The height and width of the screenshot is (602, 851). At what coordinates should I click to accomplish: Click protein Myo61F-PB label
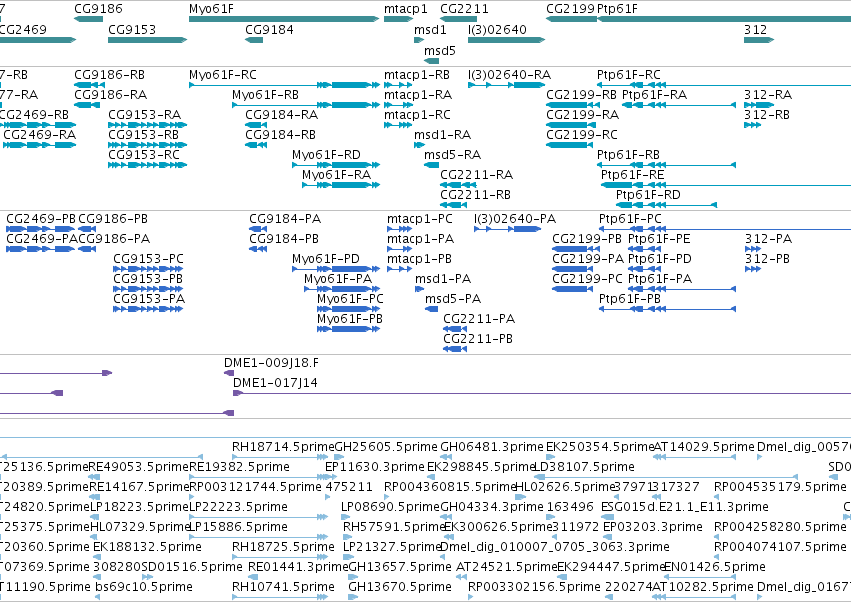(350, 318)
